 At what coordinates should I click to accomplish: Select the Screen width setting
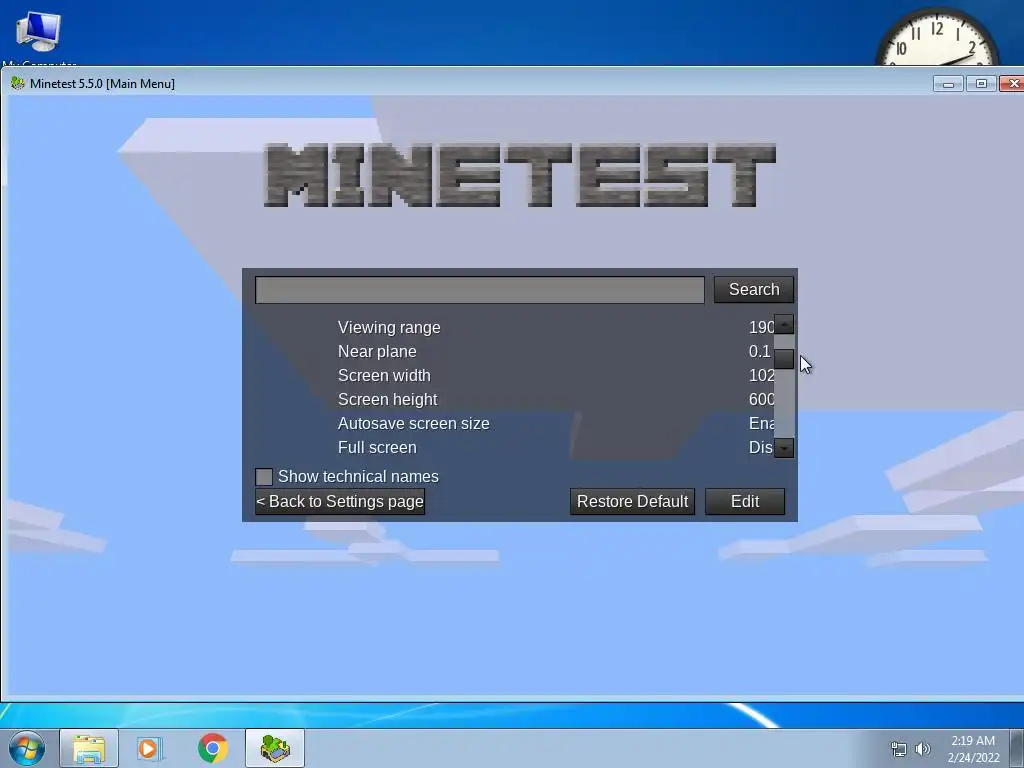click(515, 376)
